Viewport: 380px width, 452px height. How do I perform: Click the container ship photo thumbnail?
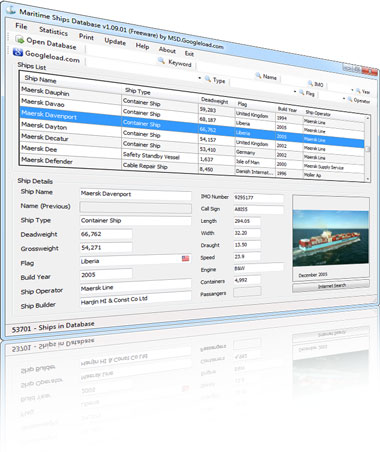pyautogui.click(x=331, y=238)
